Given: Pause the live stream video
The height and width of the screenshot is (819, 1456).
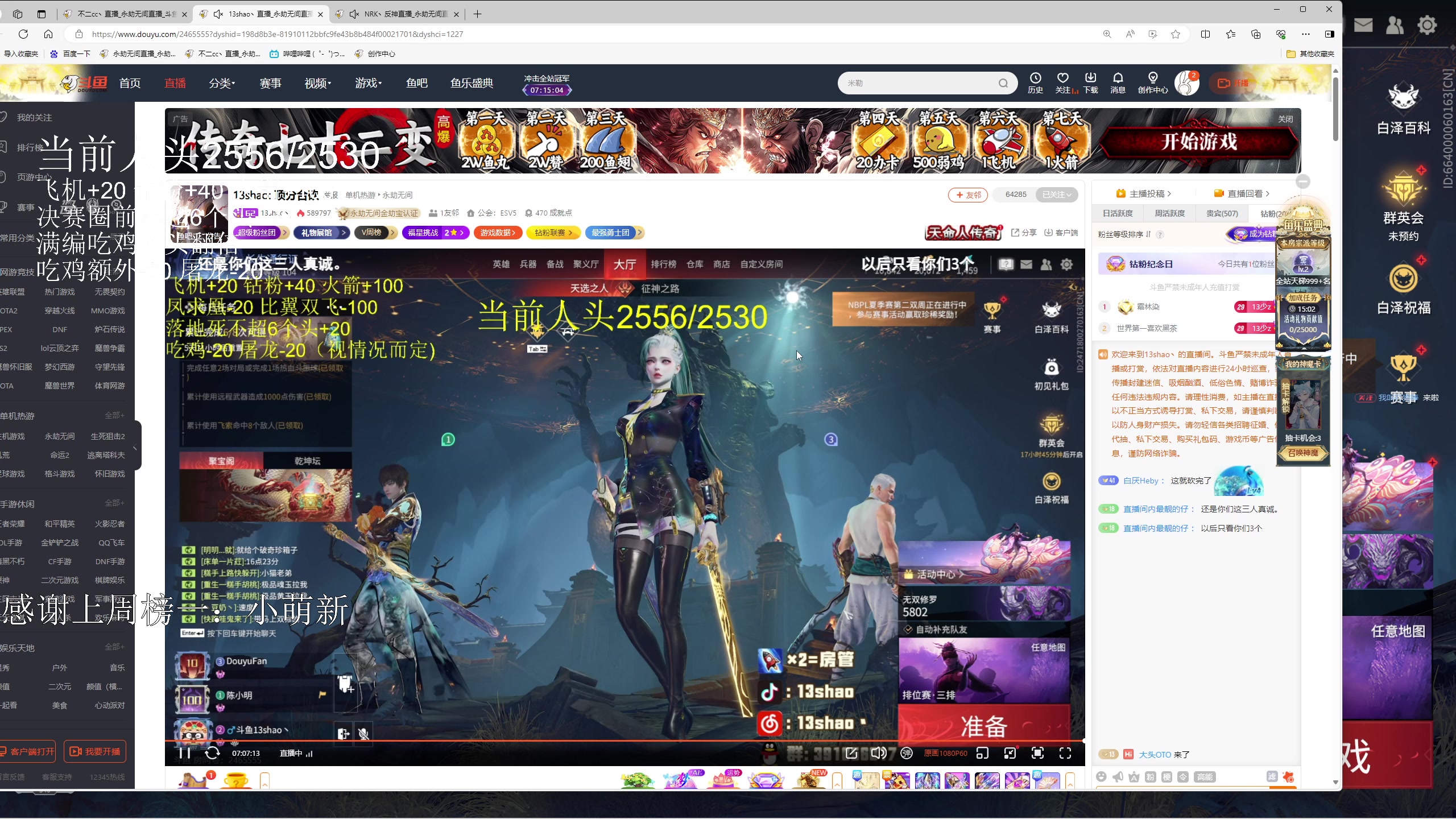Looking at the screenshot, I should point(184,753).
